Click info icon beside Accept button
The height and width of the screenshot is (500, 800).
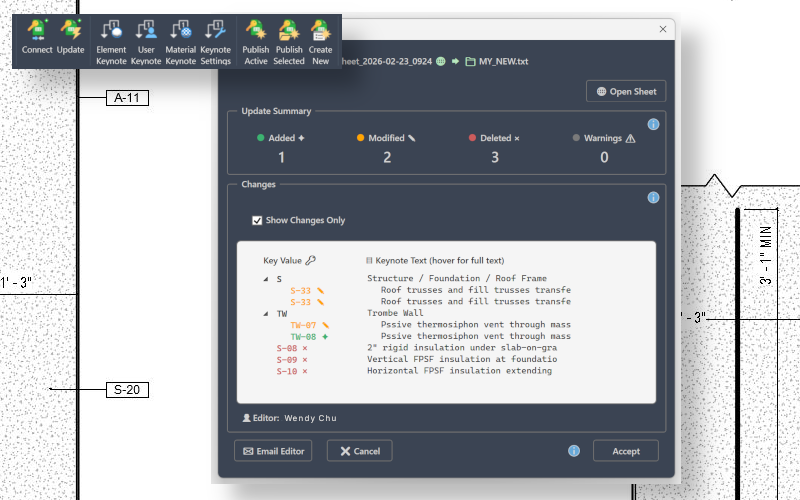pyautogui.click(x=574, y=451)
